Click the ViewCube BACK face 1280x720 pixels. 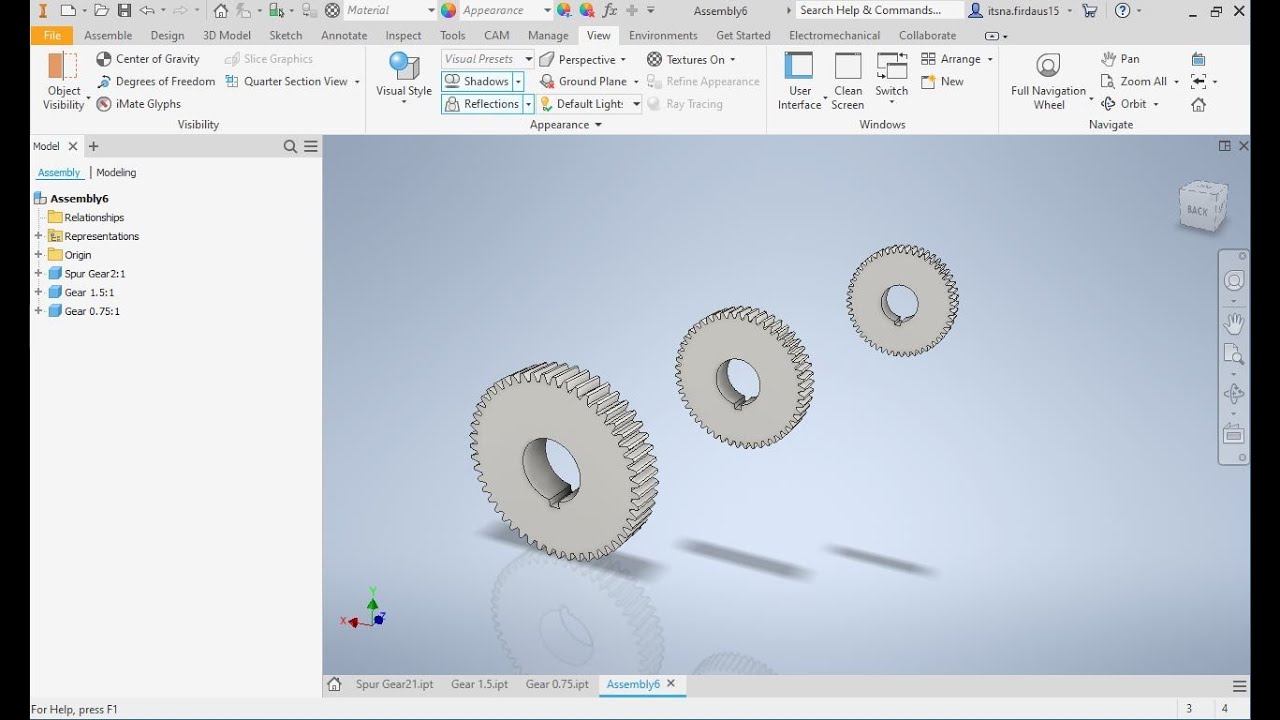(x=1199, y=209)
